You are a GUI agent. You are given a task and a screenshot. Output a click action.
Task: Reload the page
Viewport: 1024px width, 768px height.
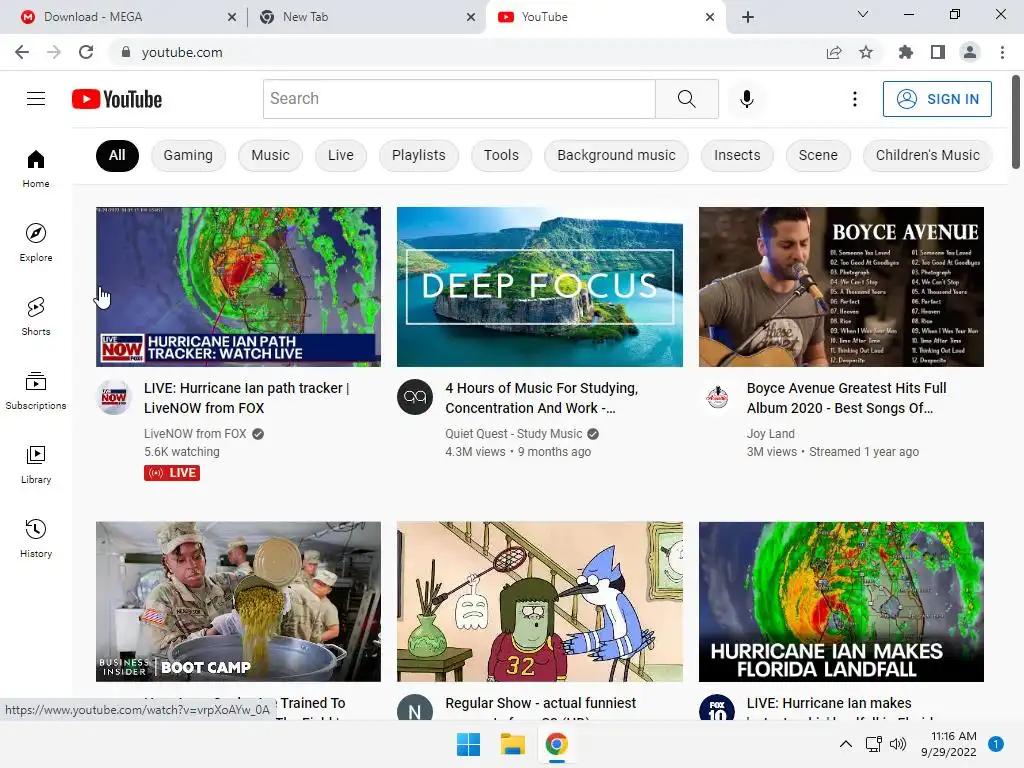tap(86, 52)
